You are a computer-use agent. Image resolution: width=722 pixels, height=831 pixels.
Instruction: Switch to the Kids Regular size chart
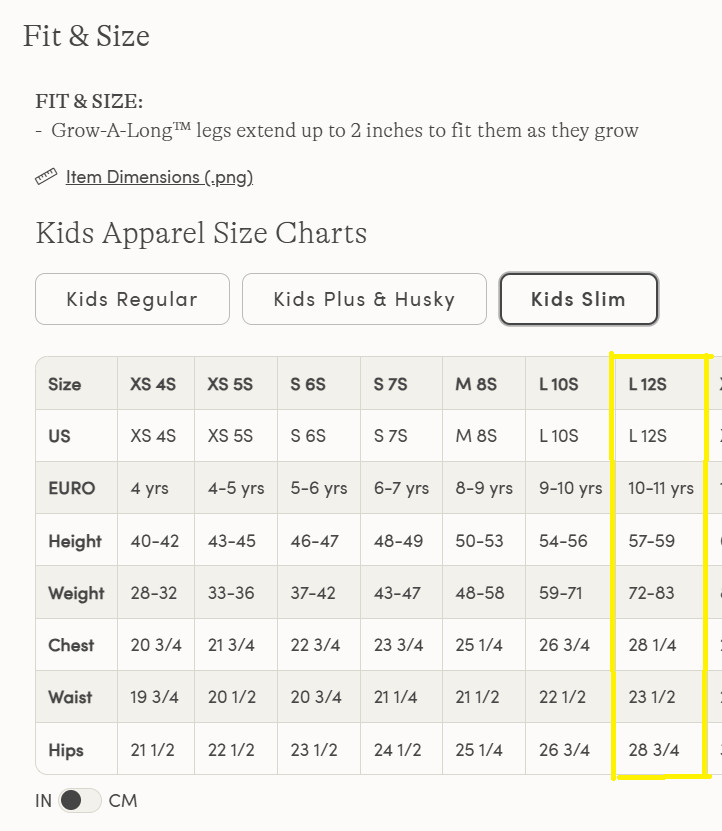[x=132, y=299]
